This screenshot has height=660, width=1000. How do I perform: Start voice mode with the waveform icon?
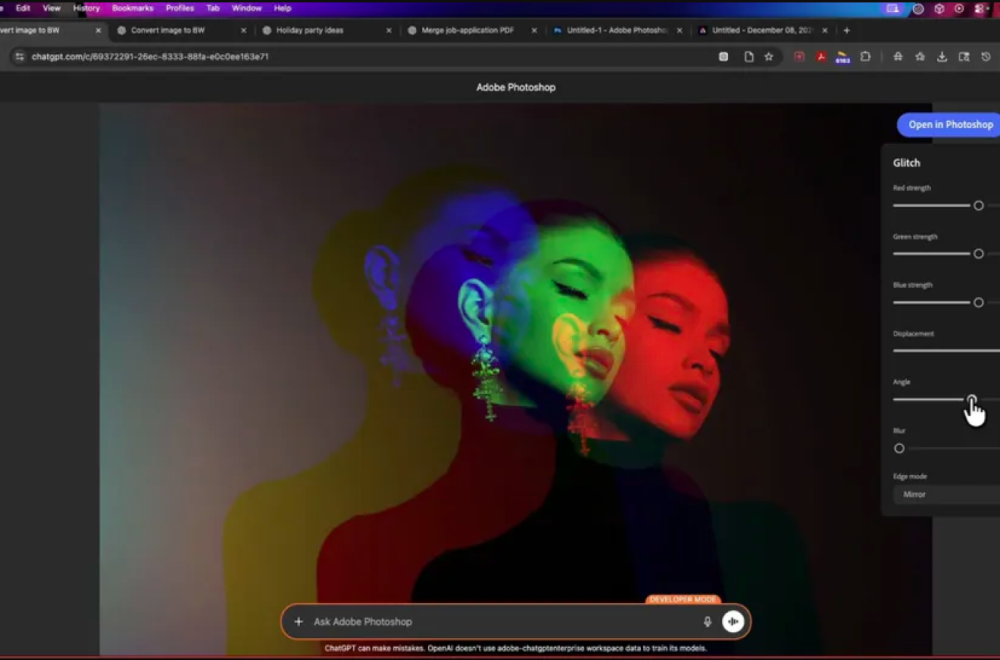click(733, 621)
